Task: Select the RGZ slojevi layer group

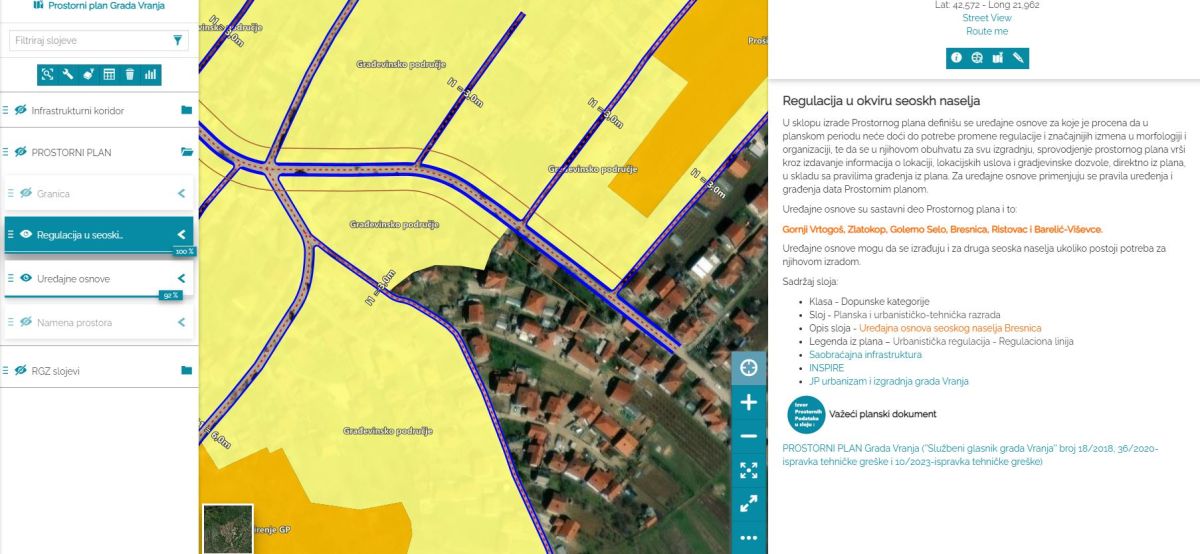Action: click(55, 370)
